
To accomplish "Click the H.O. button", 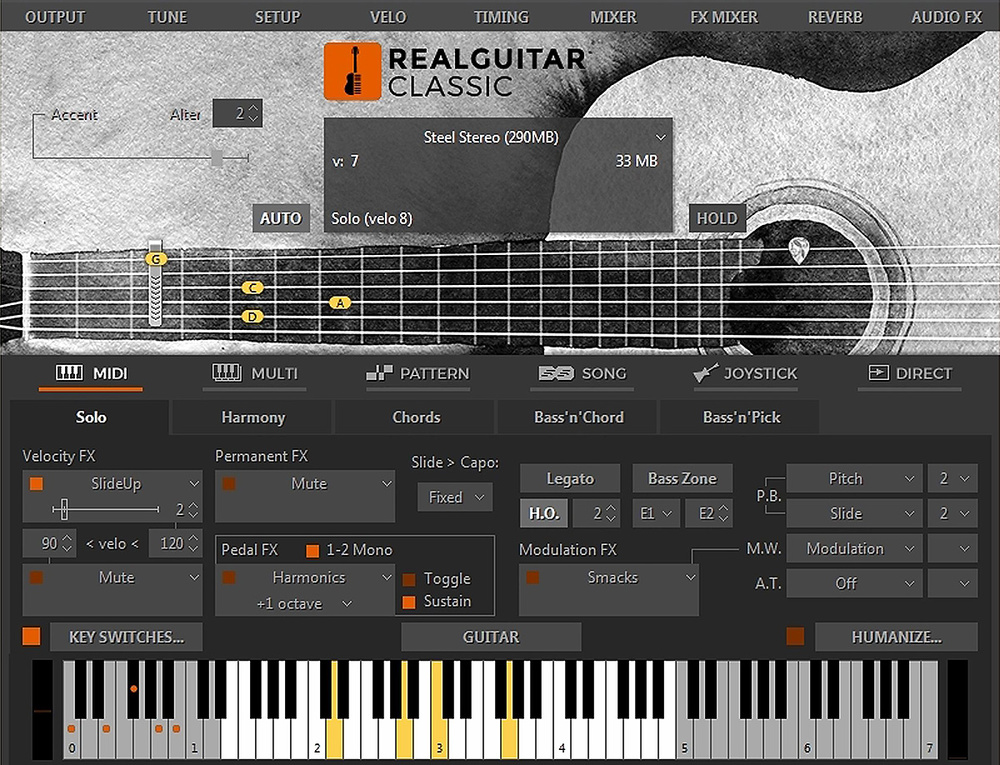I will pos(544,514).
